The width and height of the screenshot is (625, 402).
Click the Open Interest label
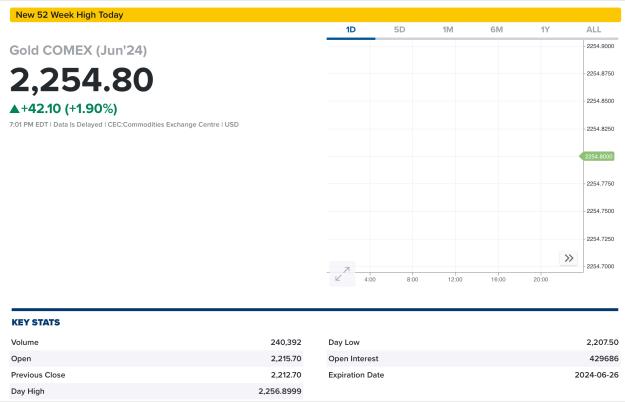[353, 359]
